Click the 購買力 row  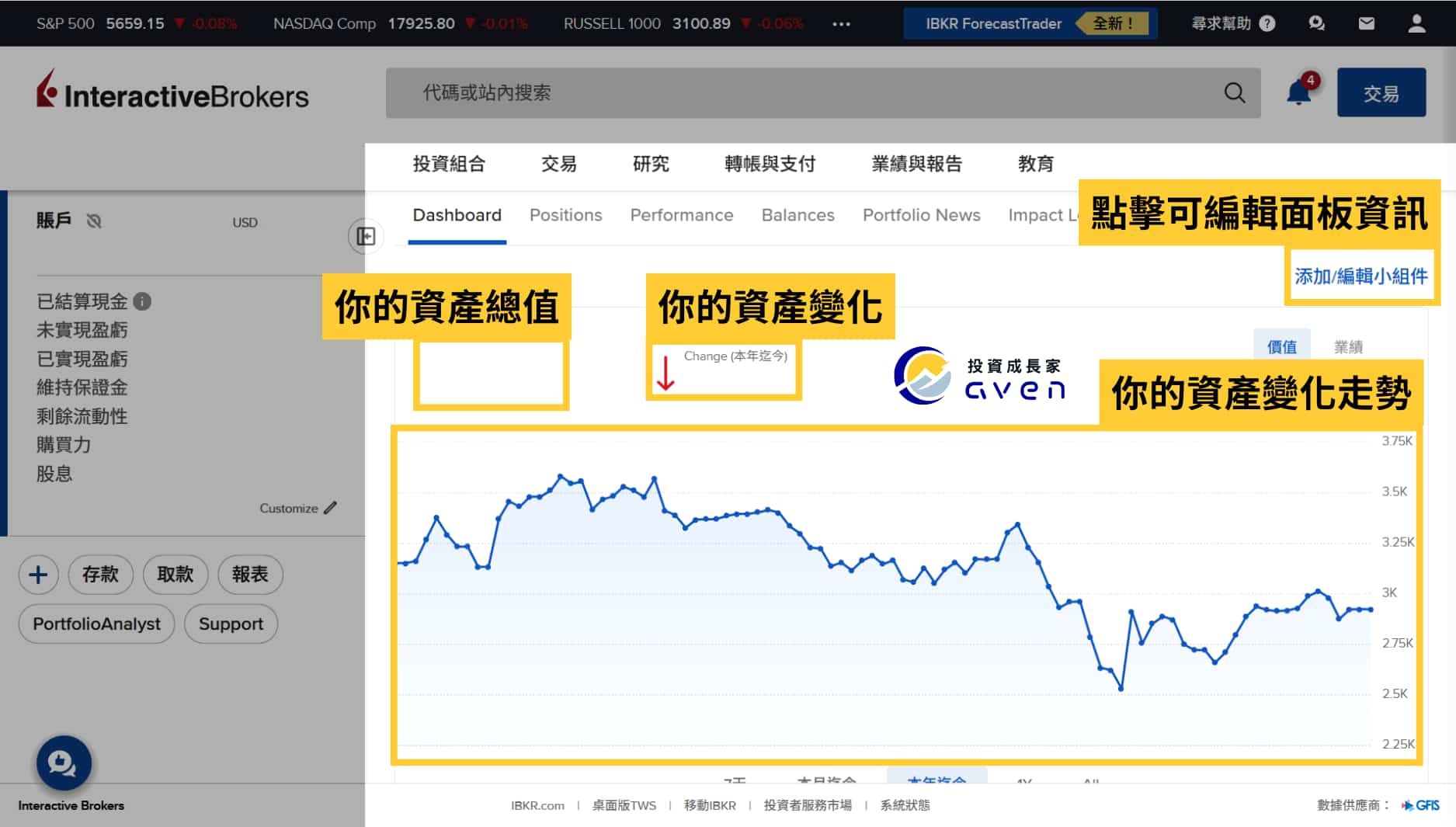(x=64, y=445)
